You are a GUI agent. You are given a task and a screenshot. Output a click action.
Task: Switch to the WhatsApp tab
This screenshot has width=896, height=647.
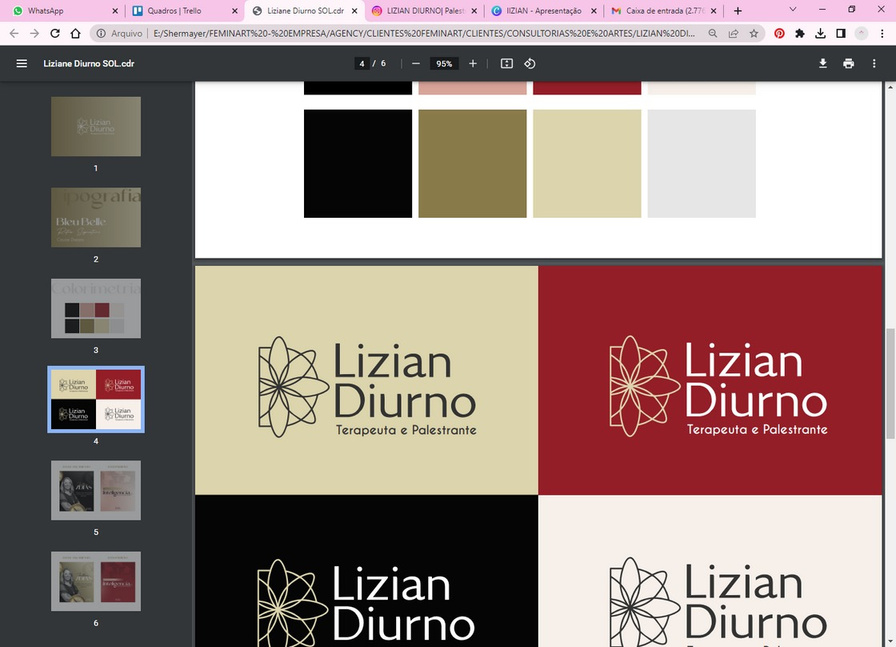(x=58, y=11)
